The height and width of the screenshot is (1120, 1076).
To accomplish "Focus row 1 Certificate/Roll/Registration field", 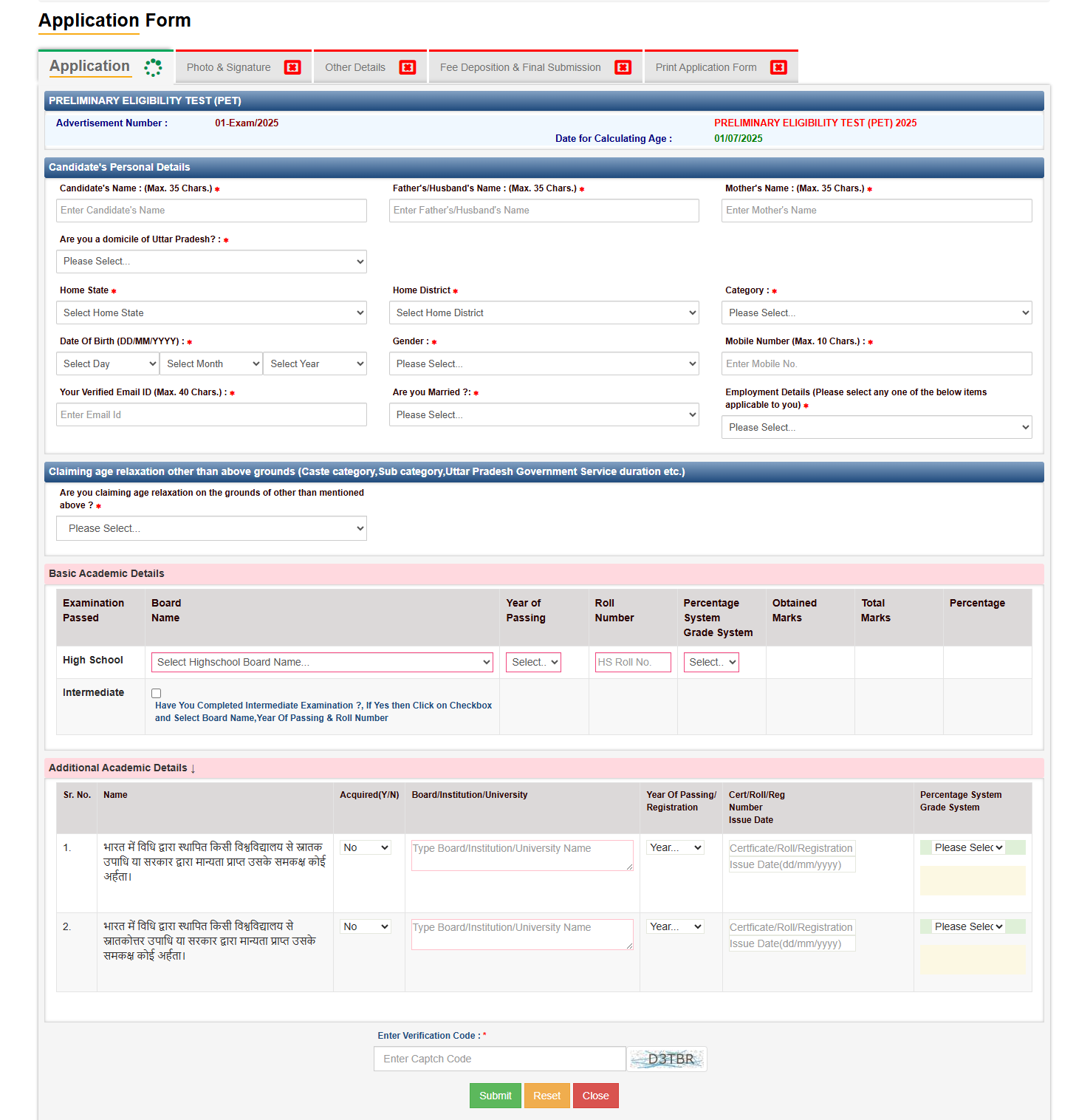I will click(x=792, y=848).
